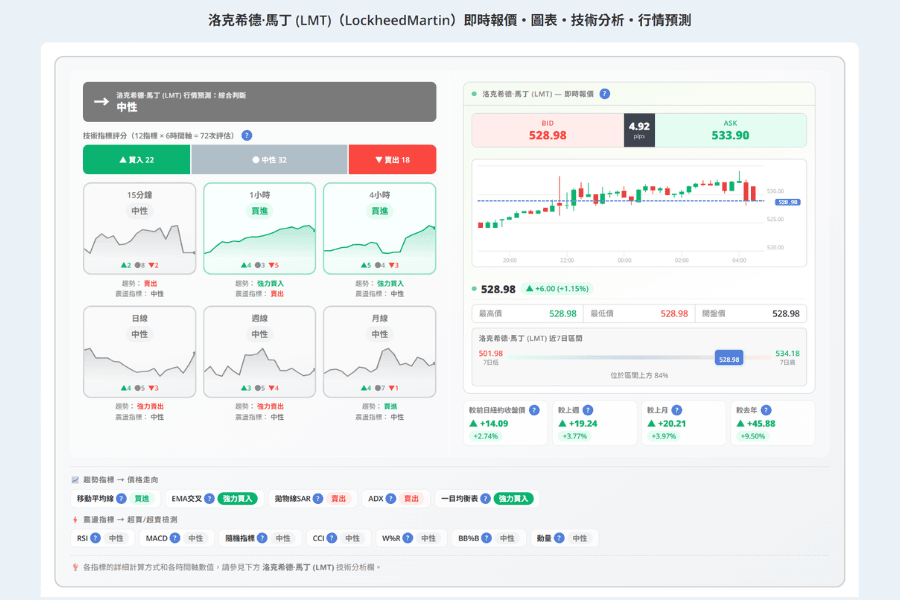Click grey 中性 32 score segment
Screen dimensions: 900x600
click(269, 160)
